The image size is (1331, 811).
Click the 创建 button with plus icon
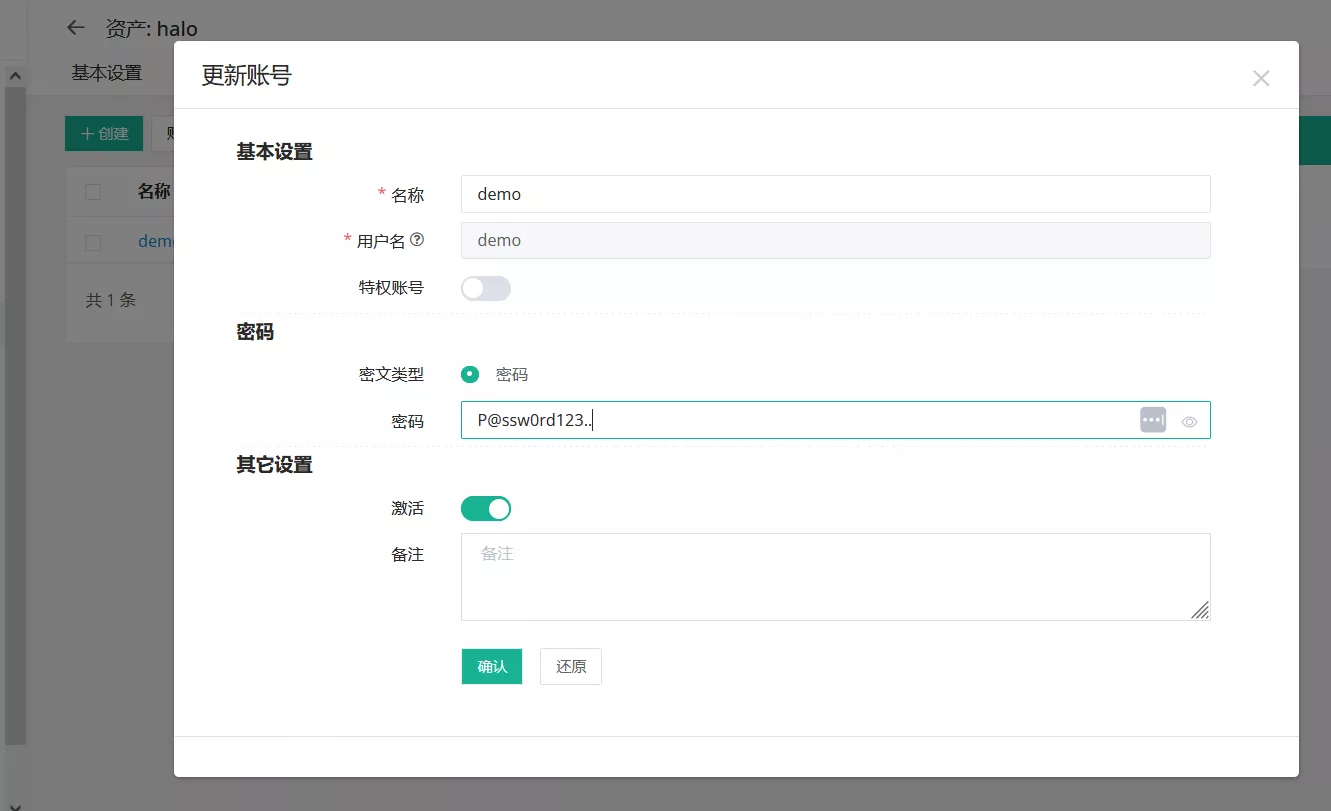click(x=104, y=134)
